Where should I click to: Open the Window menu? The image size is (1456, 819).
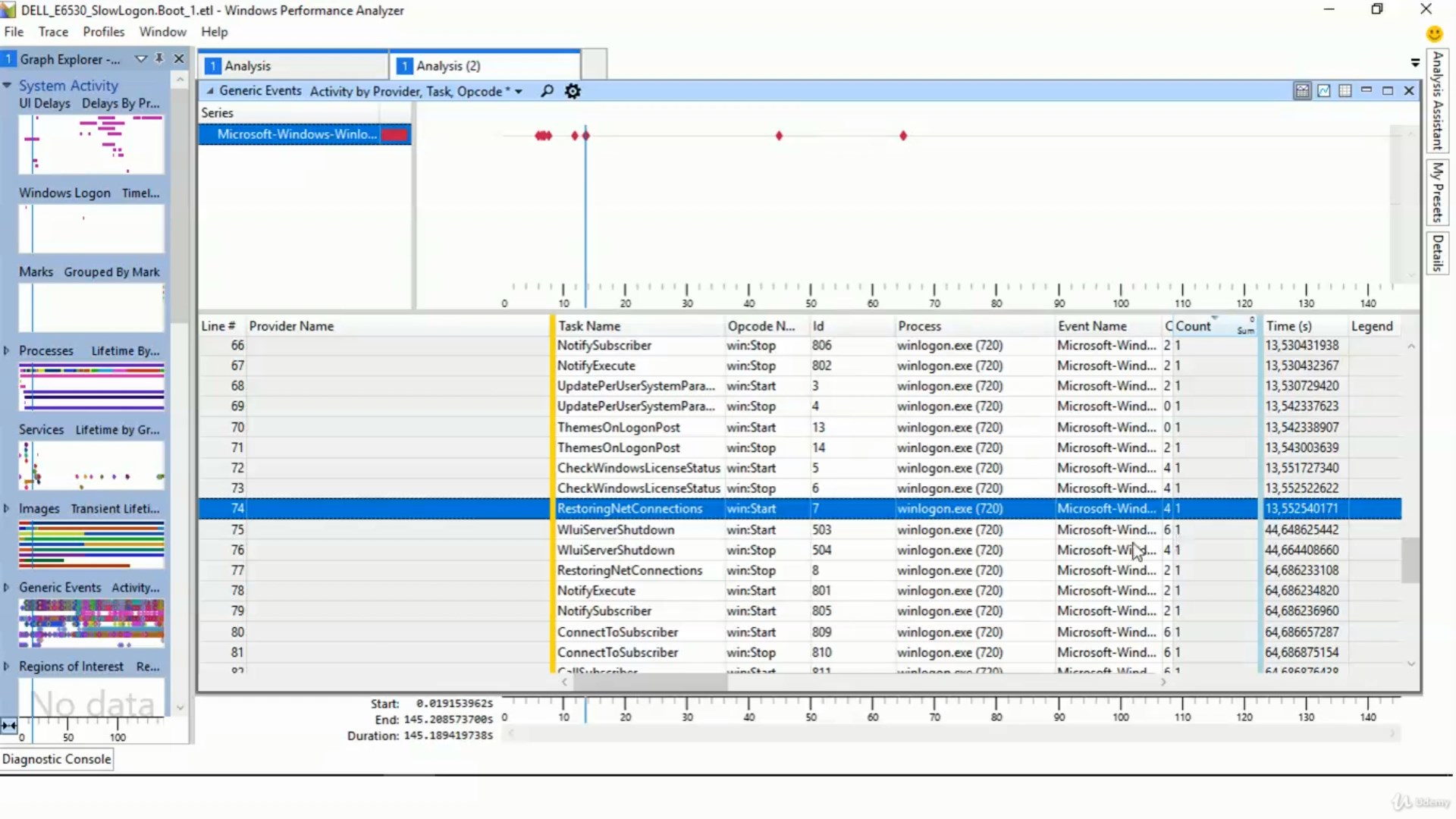tap(162, 32)
